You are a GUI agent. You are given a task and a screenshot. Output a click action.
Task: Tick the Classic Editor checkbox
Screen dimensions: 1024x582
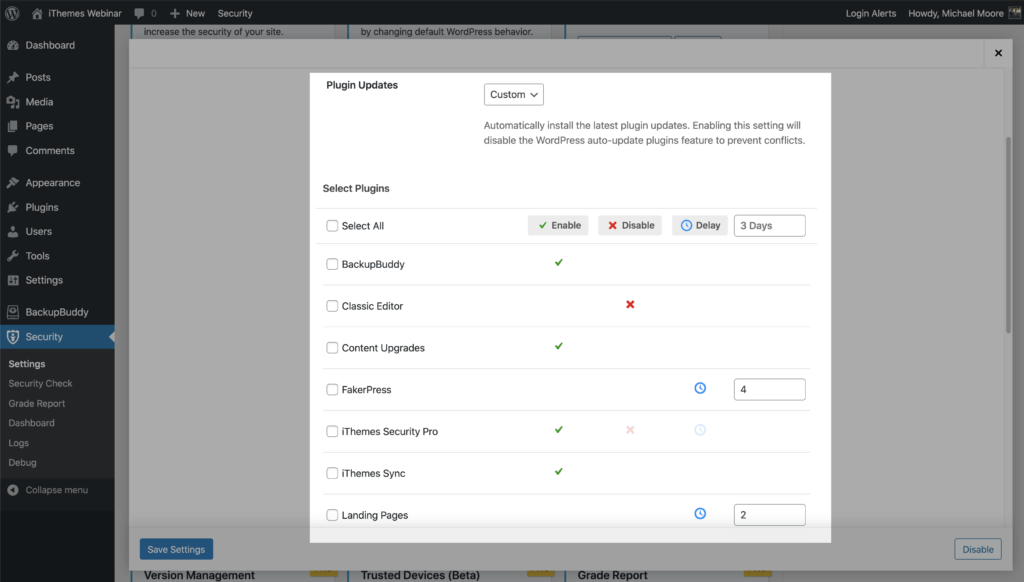pos(332,306)
